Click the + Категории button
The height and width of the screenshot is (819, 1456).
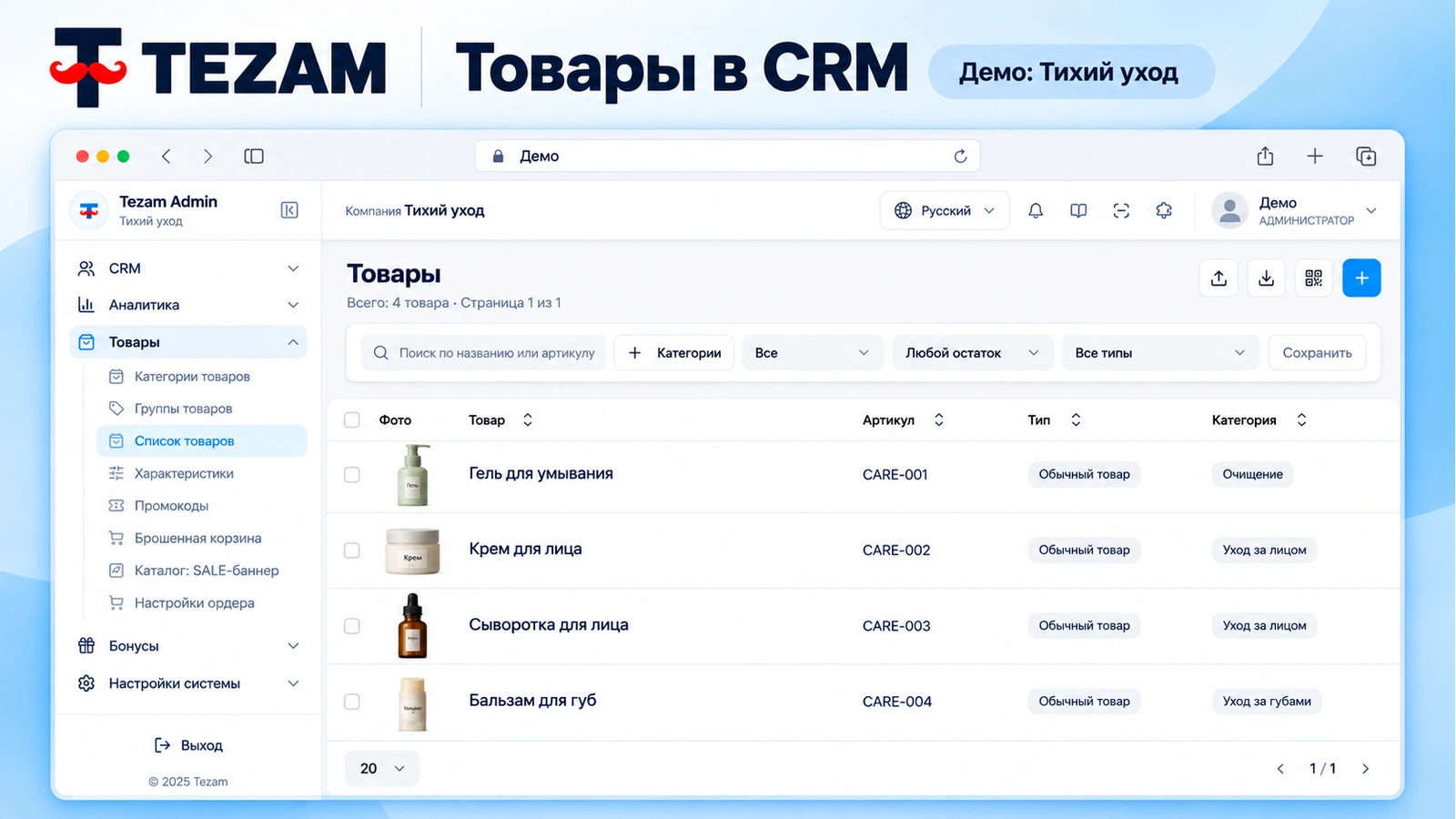674,353
